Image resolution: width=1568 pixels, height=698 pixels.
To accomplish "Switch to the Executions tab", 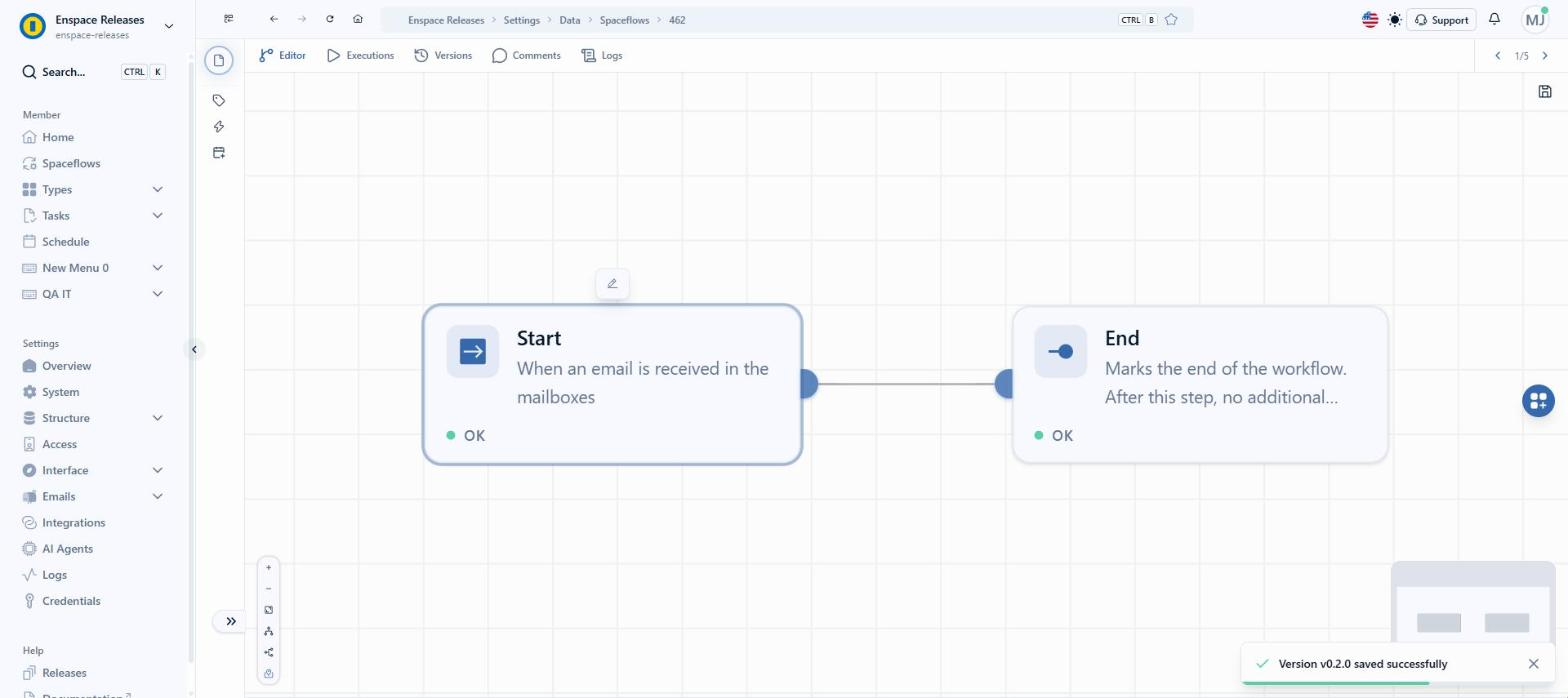I will 360,55.
